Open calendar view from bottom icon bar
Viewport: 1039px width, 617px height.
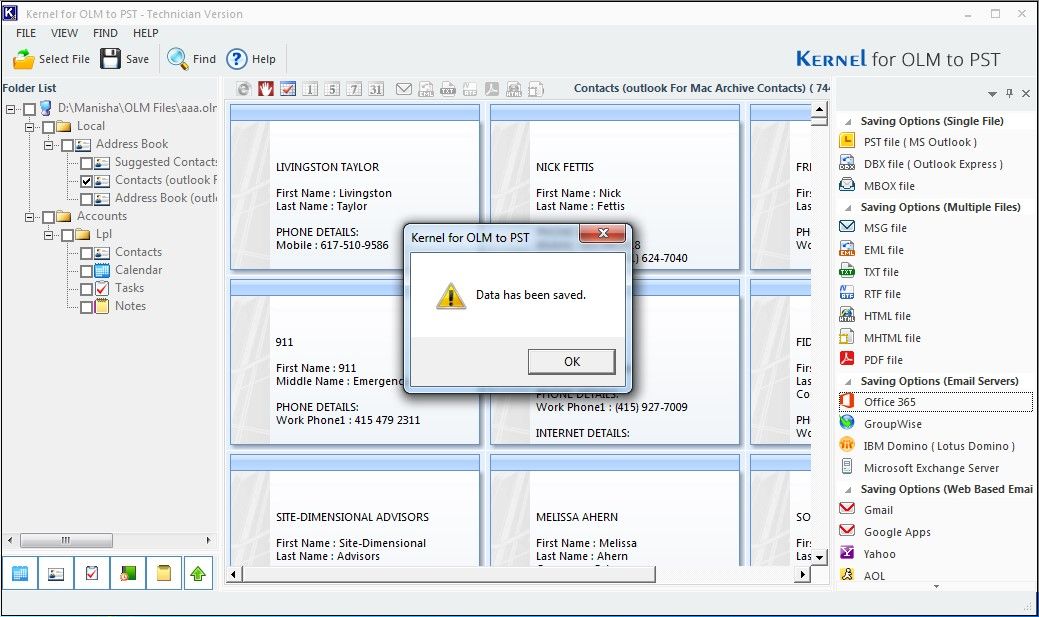[20, 573]
